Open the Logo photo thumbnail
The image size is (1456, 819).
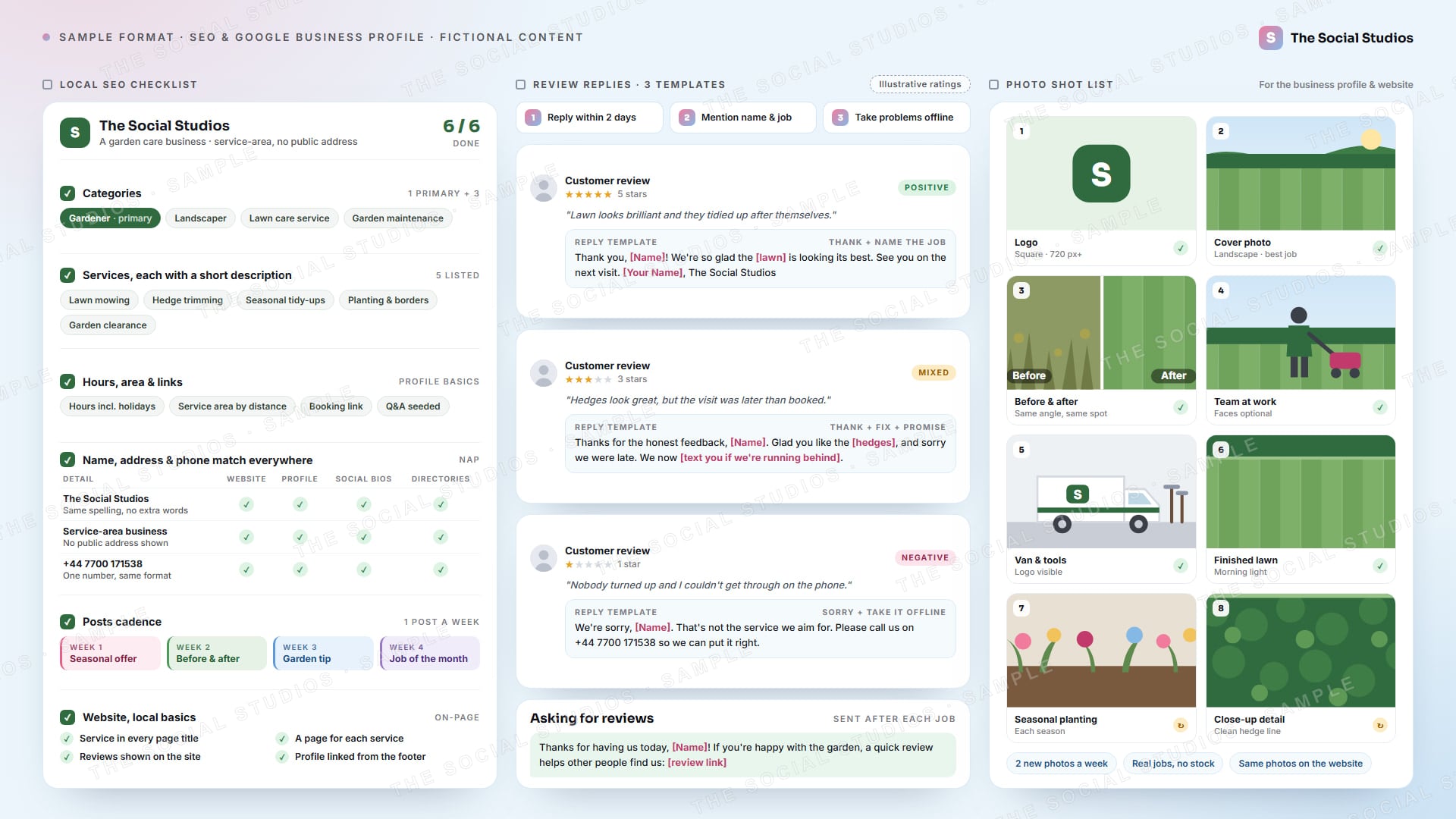(1101, 174)
